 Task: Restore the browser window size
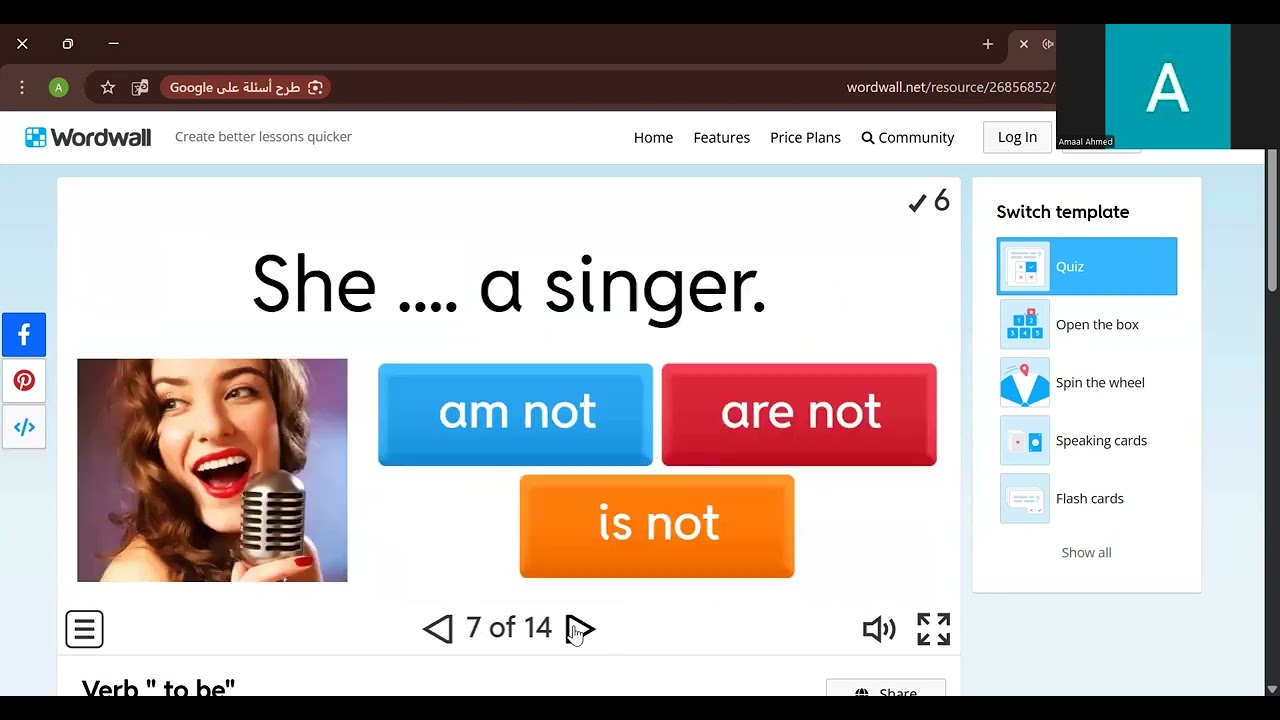click(68, 44)
